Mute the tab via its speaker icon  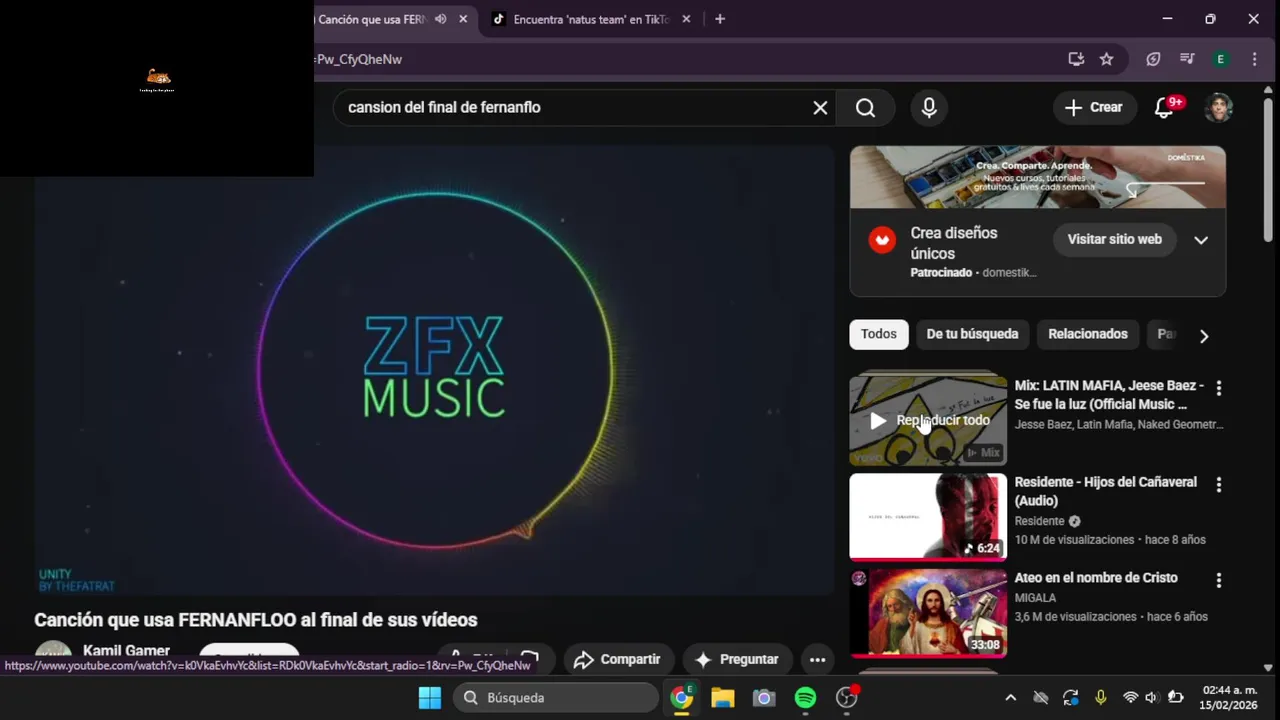point(440,19)
